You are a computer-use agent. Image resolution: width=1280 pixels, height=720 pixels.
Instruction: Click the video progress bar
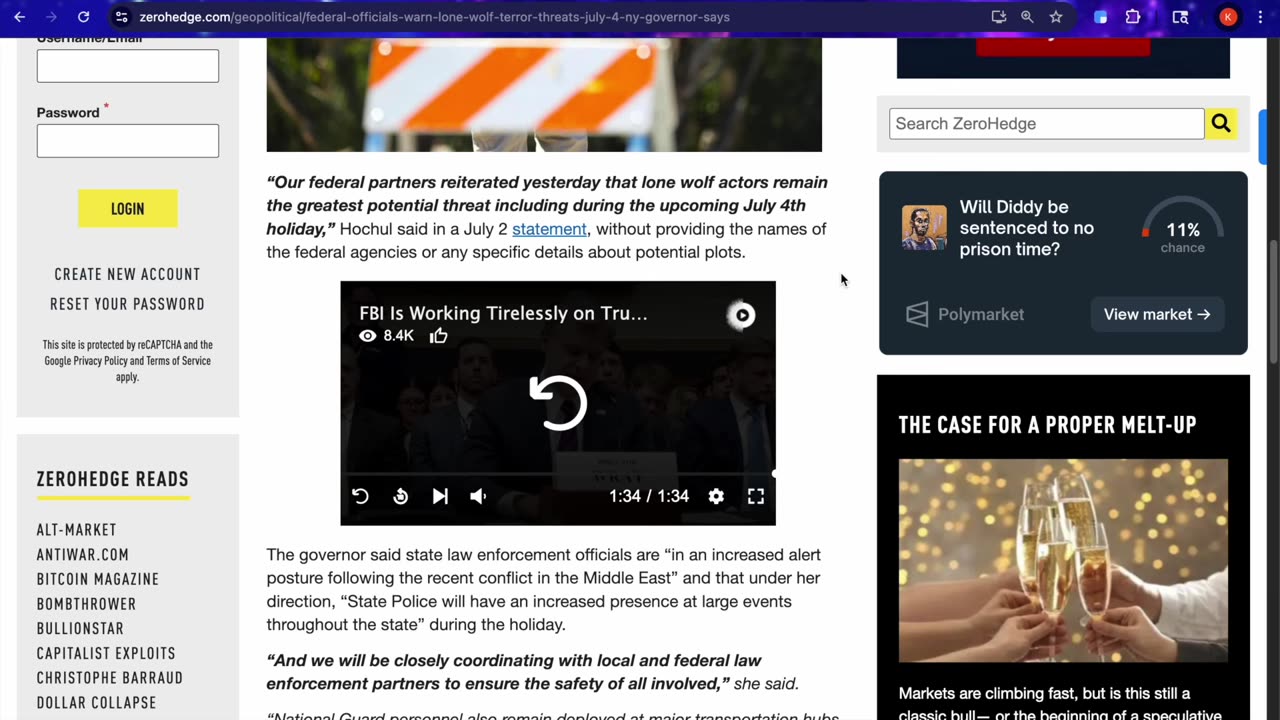558,474
